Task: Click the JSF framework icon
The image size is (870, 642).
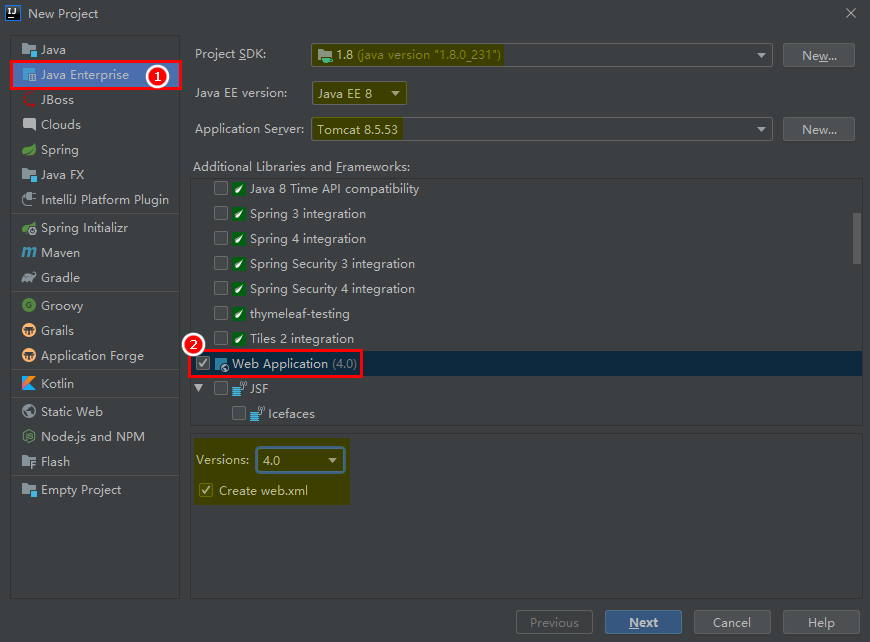Action: (239, 389)
